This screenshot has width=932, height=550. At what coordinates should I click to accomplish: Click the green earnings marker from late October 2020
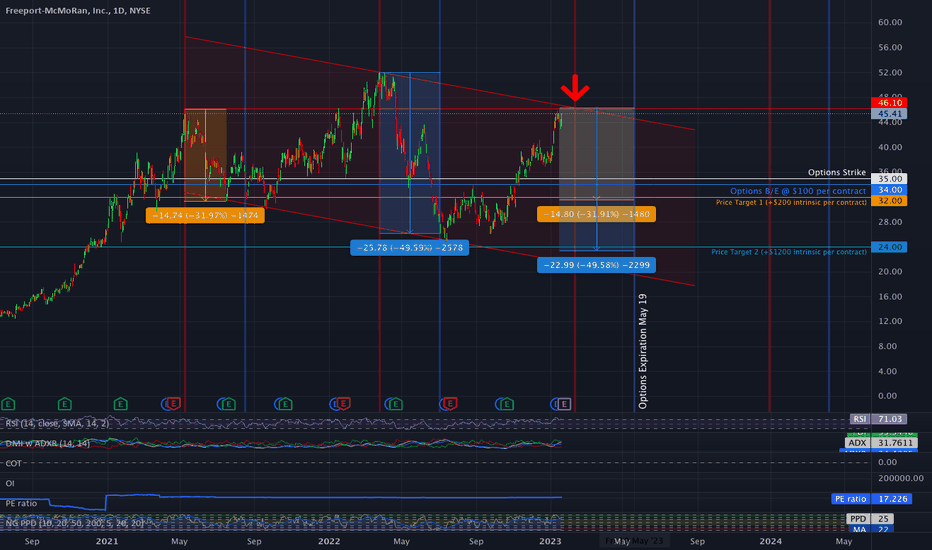64,404
